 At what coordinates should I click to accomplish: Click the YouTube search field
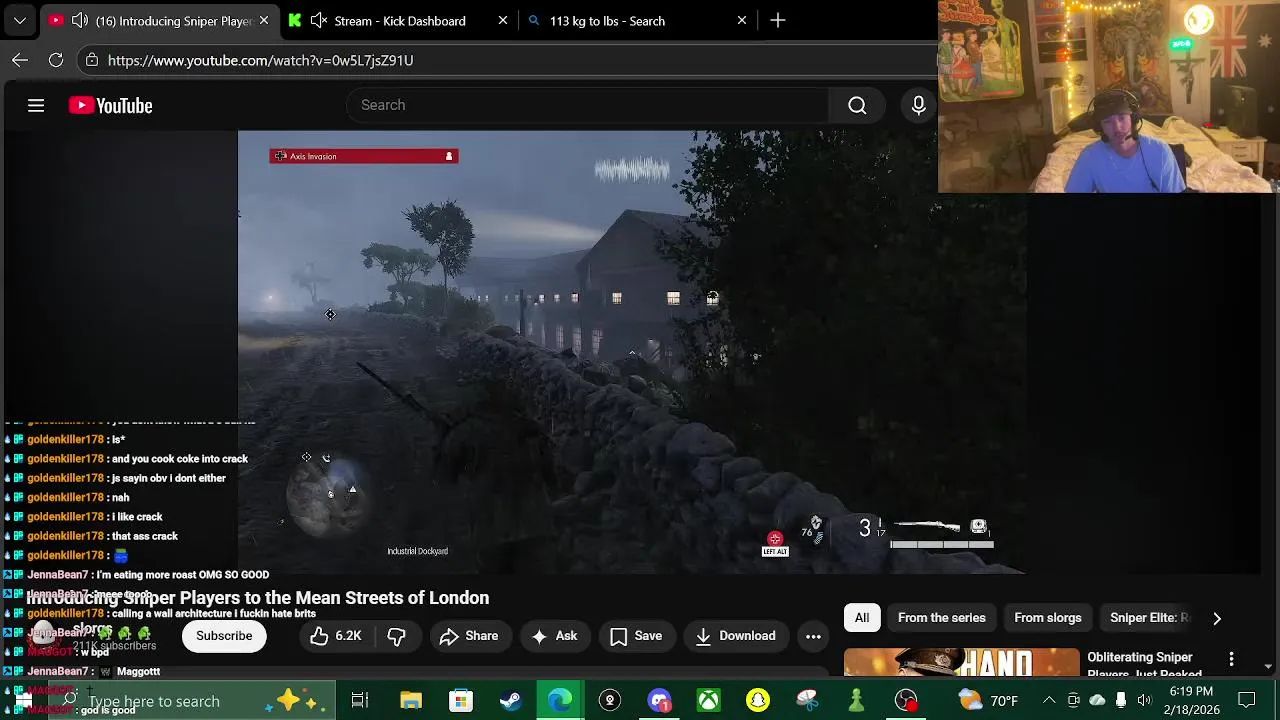(x=588, y=105)
